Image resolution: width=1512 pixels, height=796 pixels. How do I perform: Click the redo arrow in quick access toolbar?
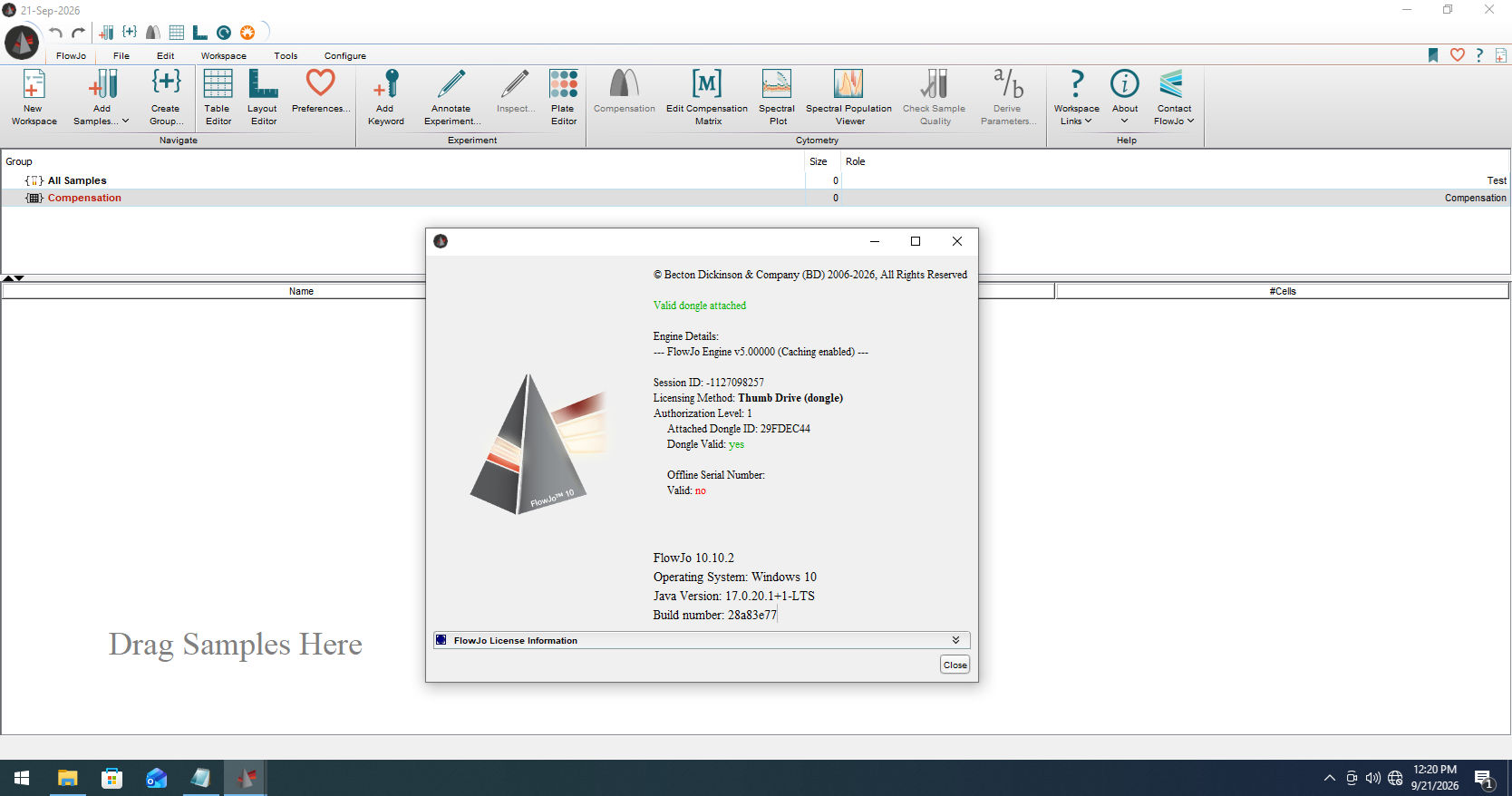point(79,33)
